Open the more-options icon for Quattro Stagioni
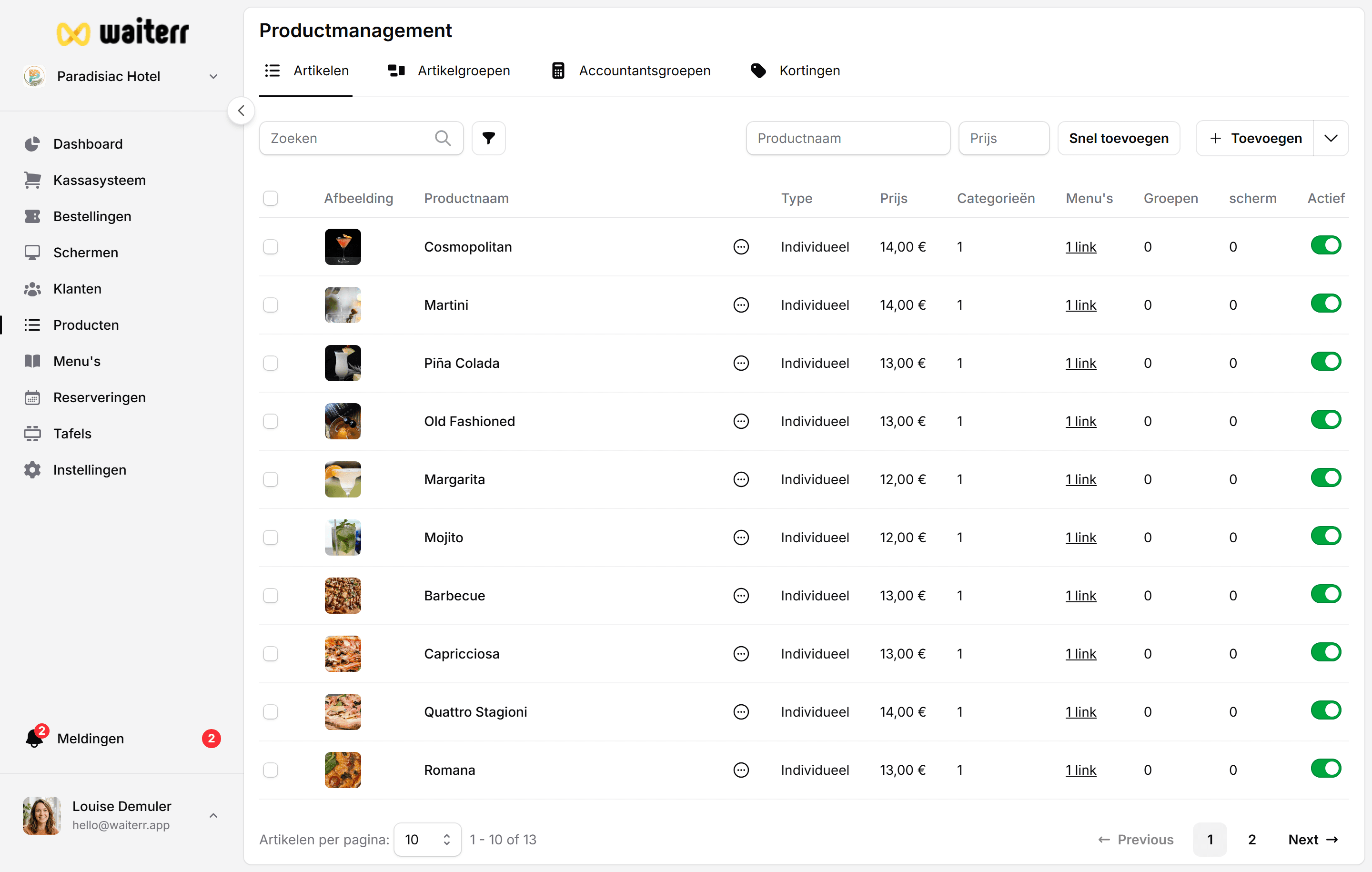 tap(741, 712)
